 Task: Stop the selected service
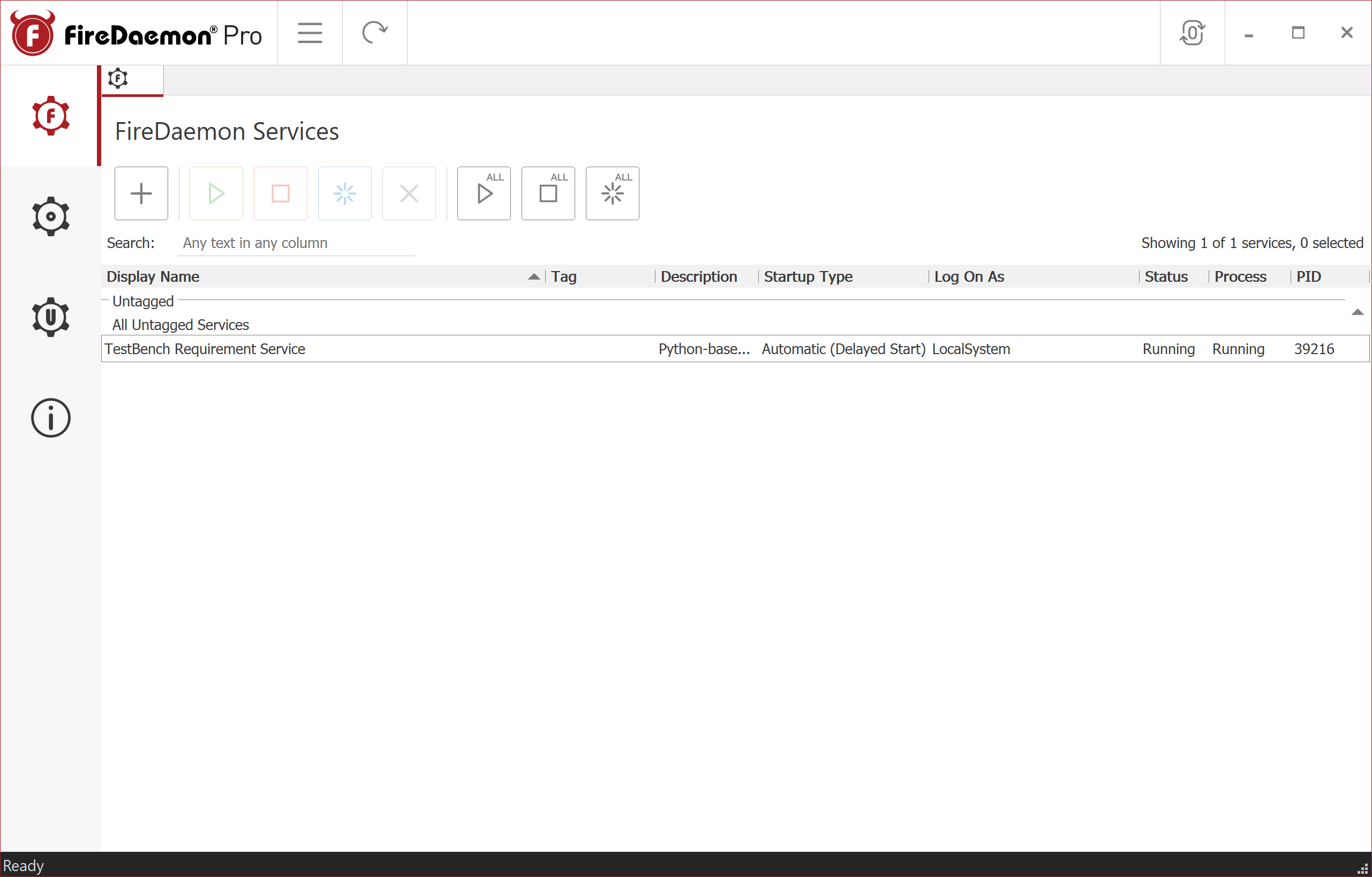(280, 193)
